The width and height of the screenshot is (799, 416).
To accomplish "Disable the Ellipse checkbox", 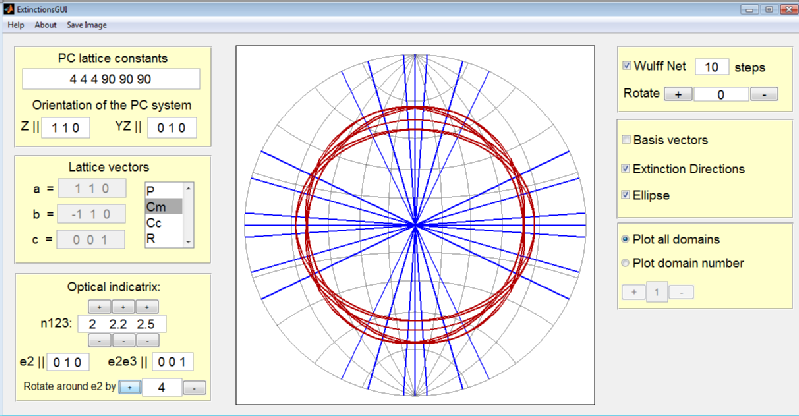I will click(627, 195).
